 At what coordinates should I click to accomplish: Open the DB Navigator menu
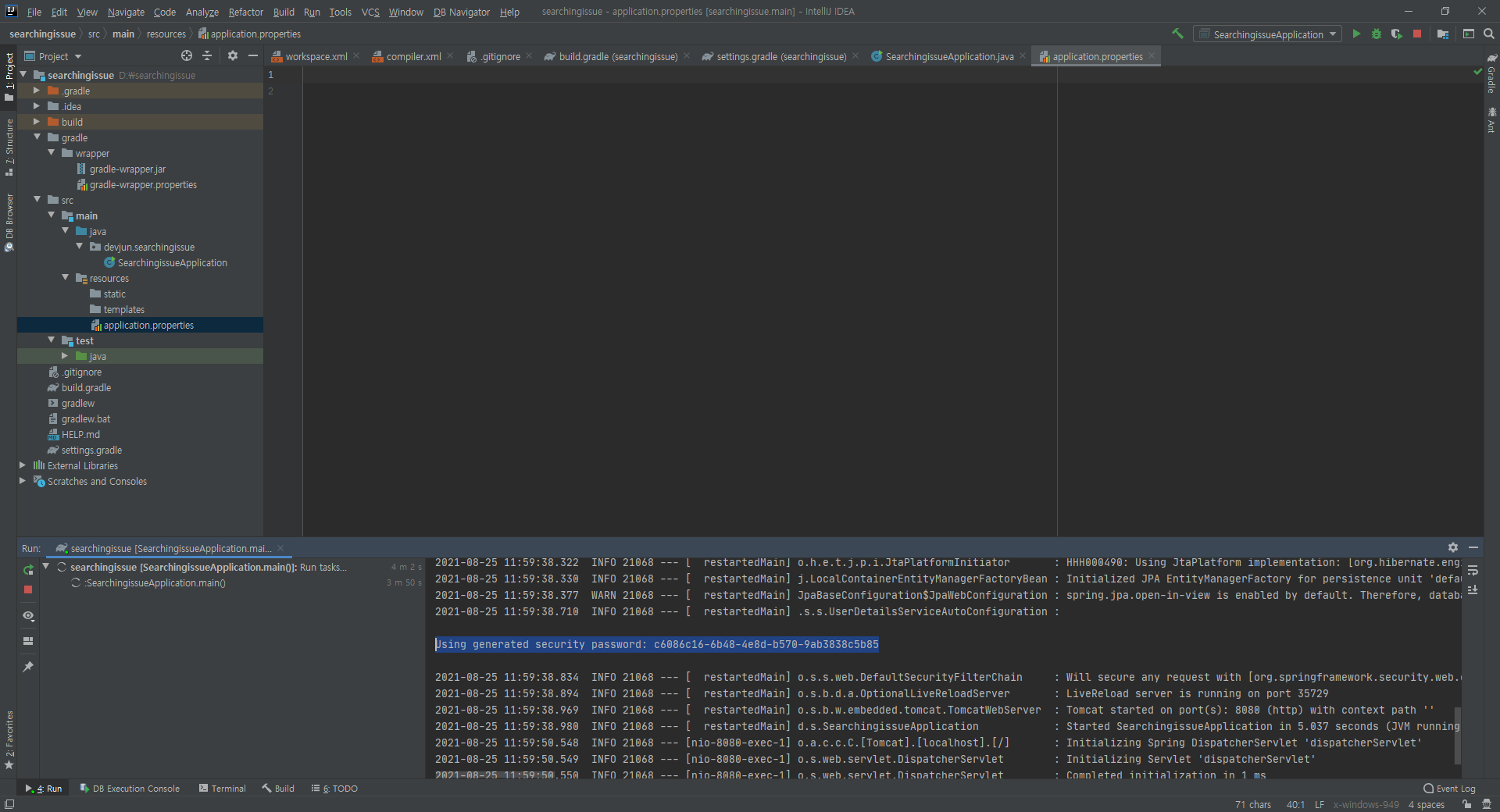462,12
